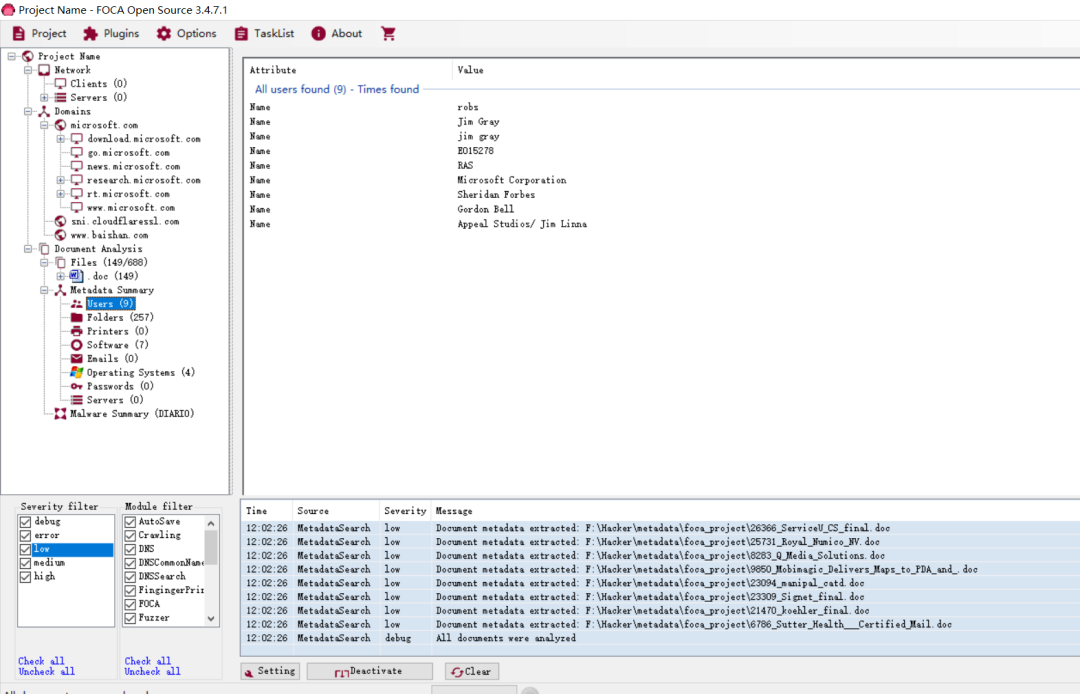The width and height of the screenshot is (1080, 694).
Task: Click the network Servers (0) icon
Action: coord(61,98)
